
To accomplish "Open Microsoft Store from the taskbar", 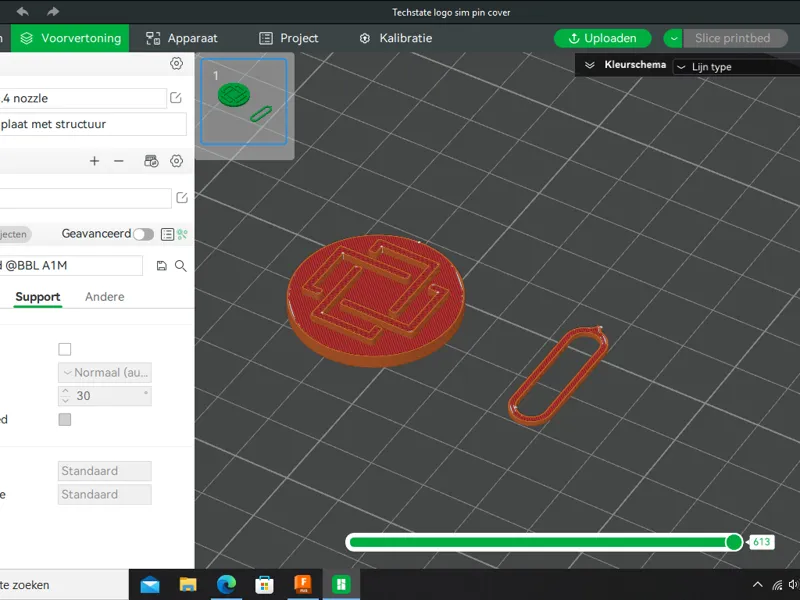I will (x=264, y=585).
